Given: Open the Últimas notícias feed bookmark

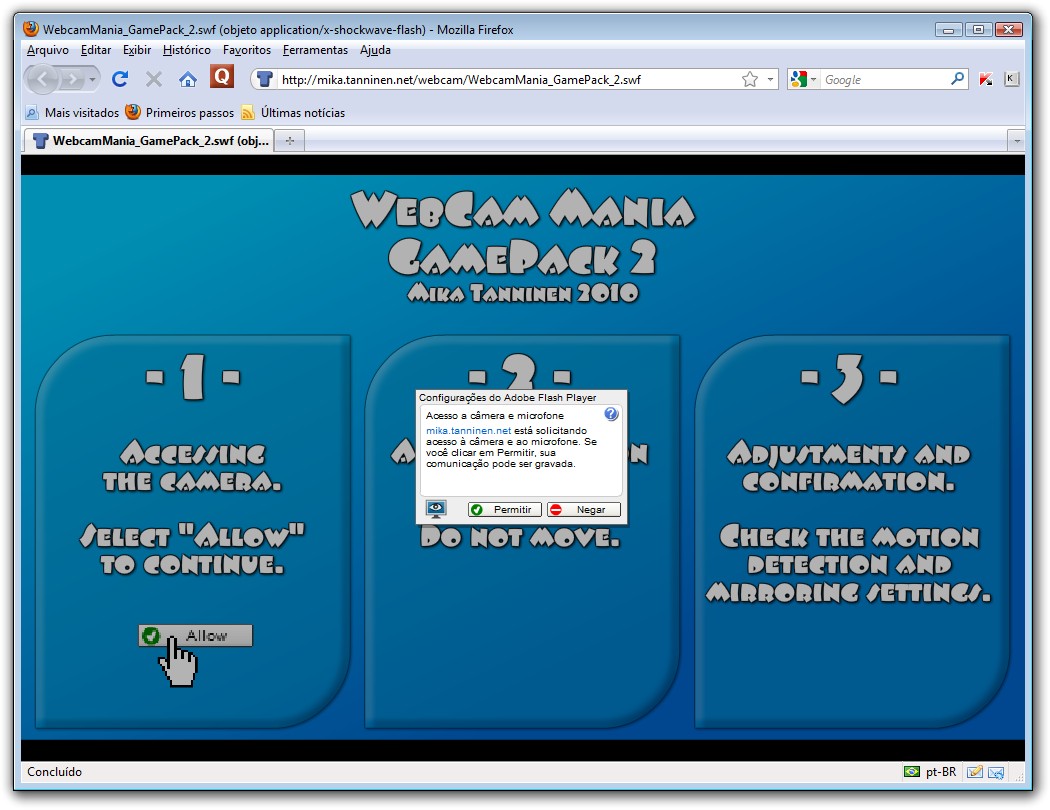Looking at the screenshot, I should coord(293,112).
